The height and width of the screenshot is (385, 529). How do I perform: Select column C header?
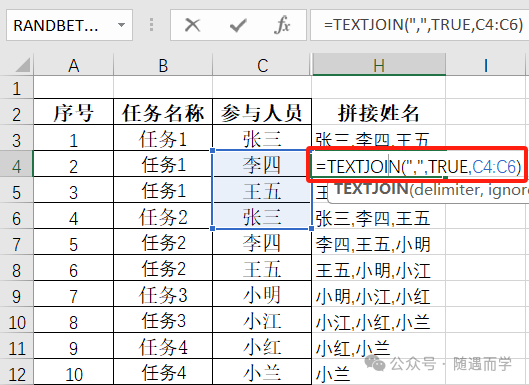pos(262,65)
